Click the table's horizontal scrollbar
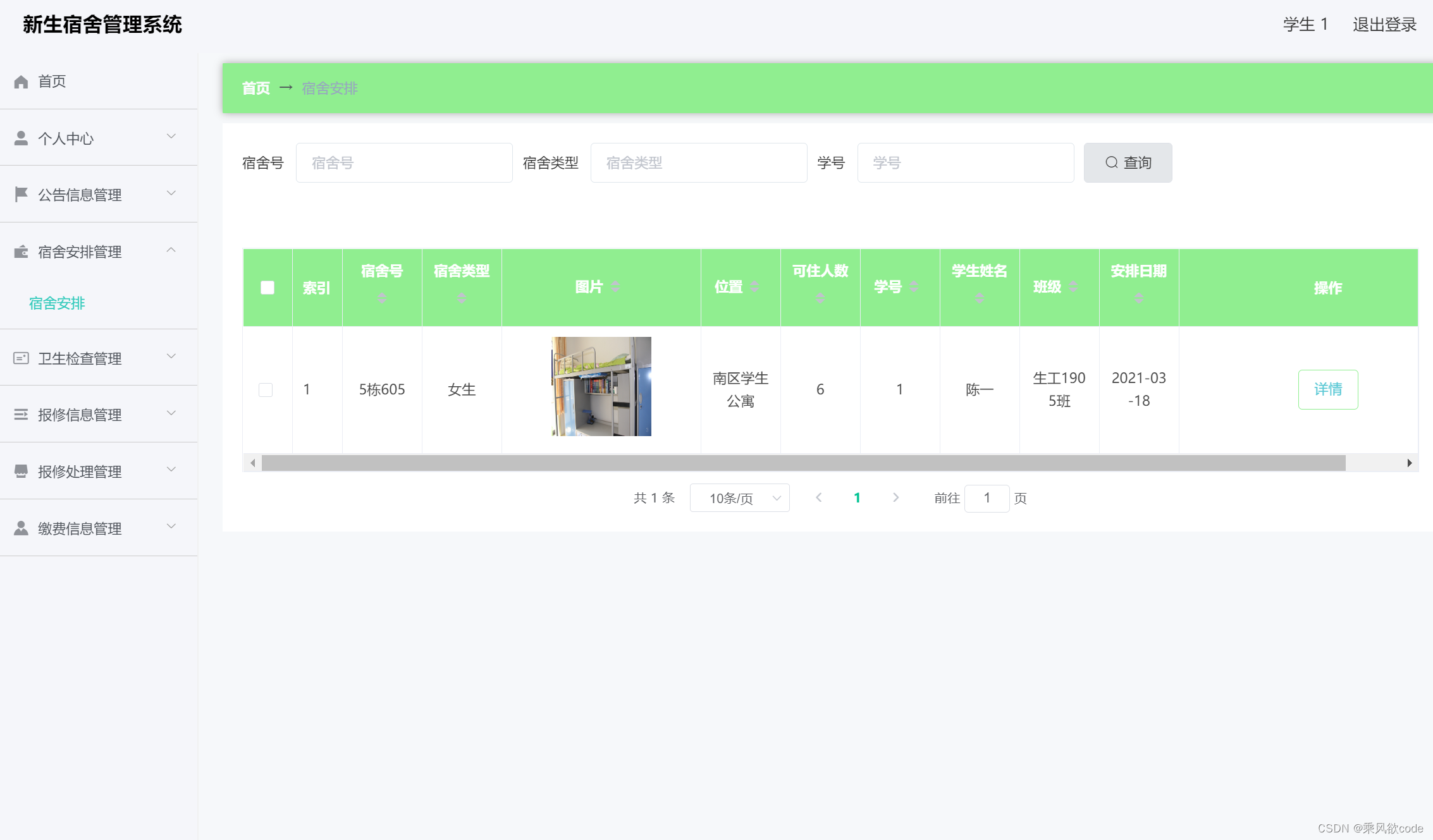Viewport: 1433px width, 840px height. [x=803, y=463]
